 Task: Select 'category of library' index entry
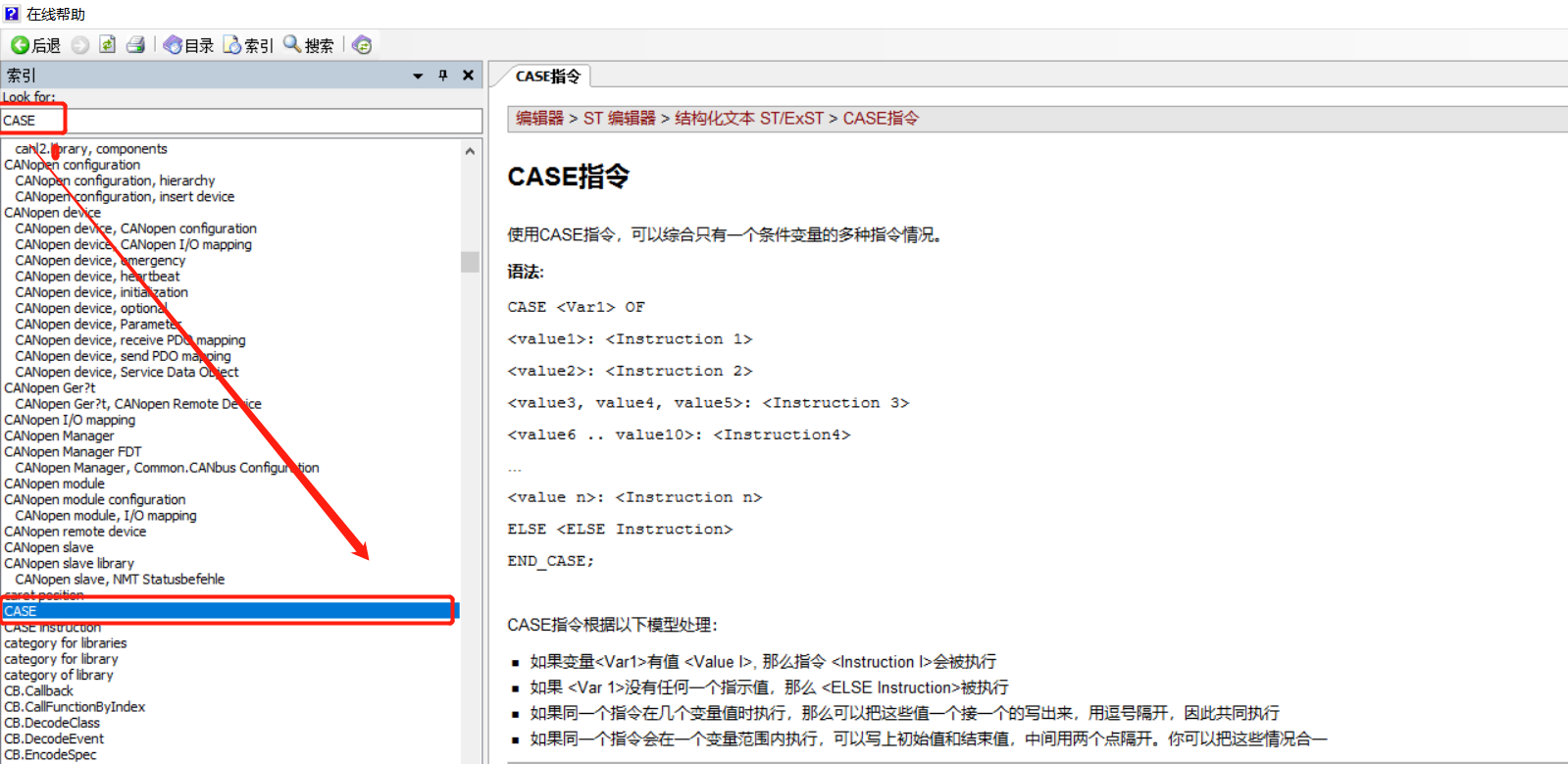(x=59, y=675)
